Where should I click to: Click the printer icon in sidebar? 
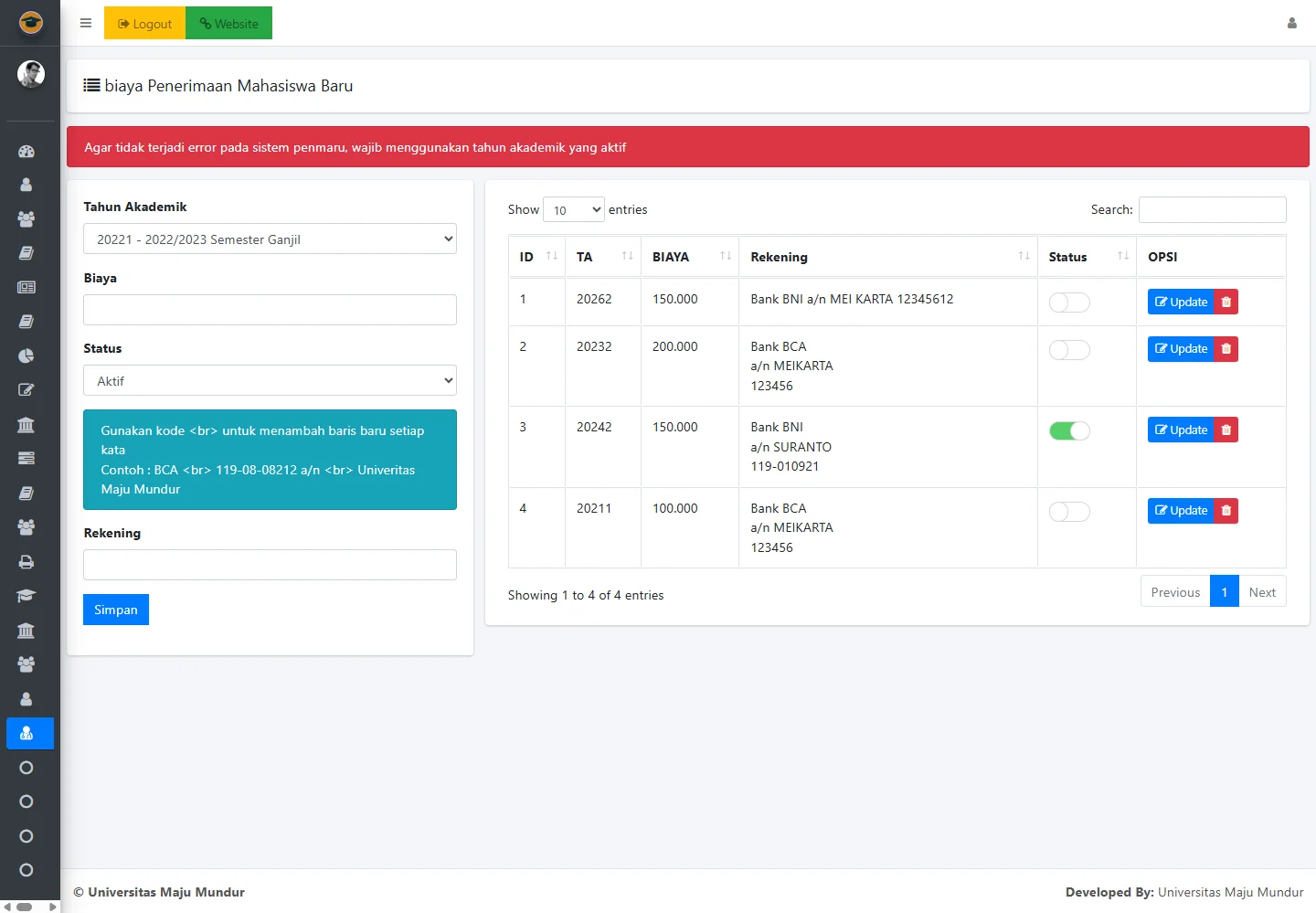click(27, 562)
